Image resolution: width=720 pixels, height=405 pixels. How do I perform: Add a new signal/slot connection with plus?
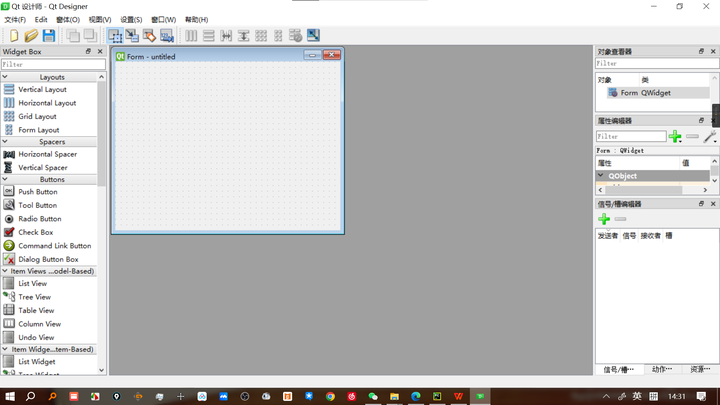click(x=604, y=219)
